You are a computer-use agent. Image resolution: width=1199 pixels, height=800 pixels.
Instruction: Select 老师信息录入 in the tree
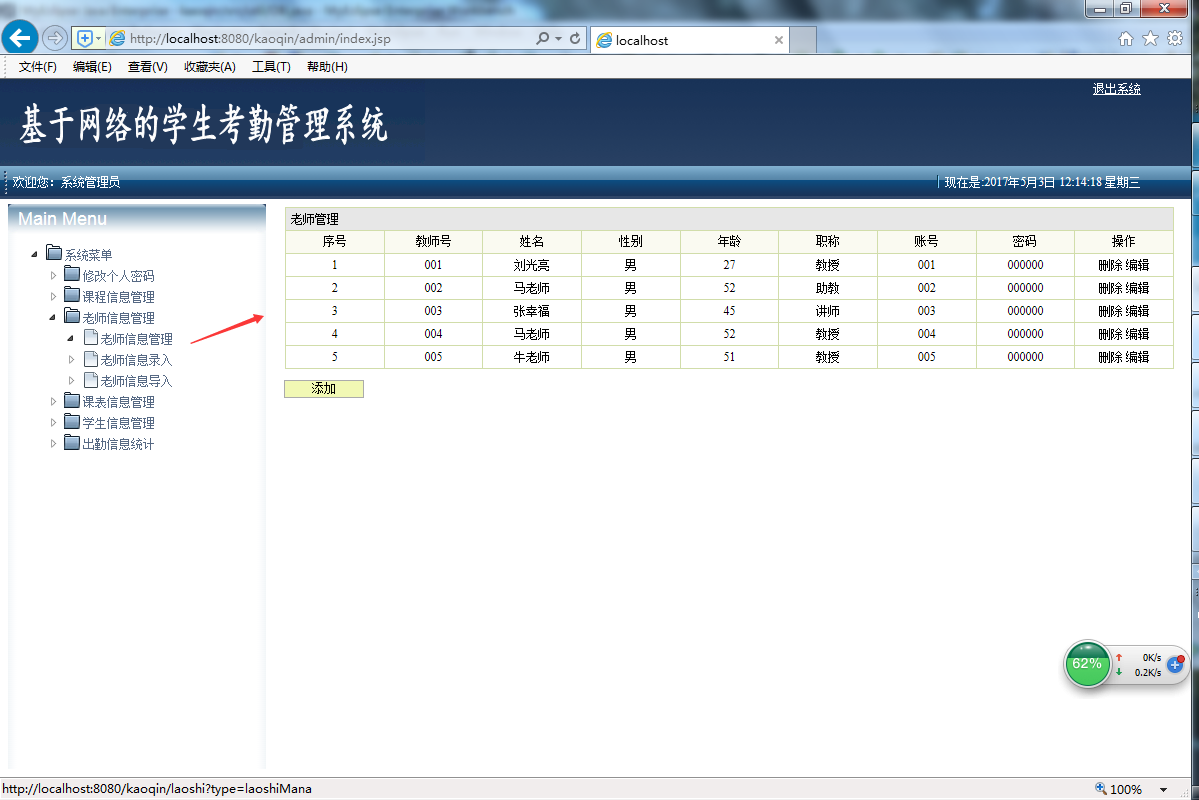click(136, 359)
